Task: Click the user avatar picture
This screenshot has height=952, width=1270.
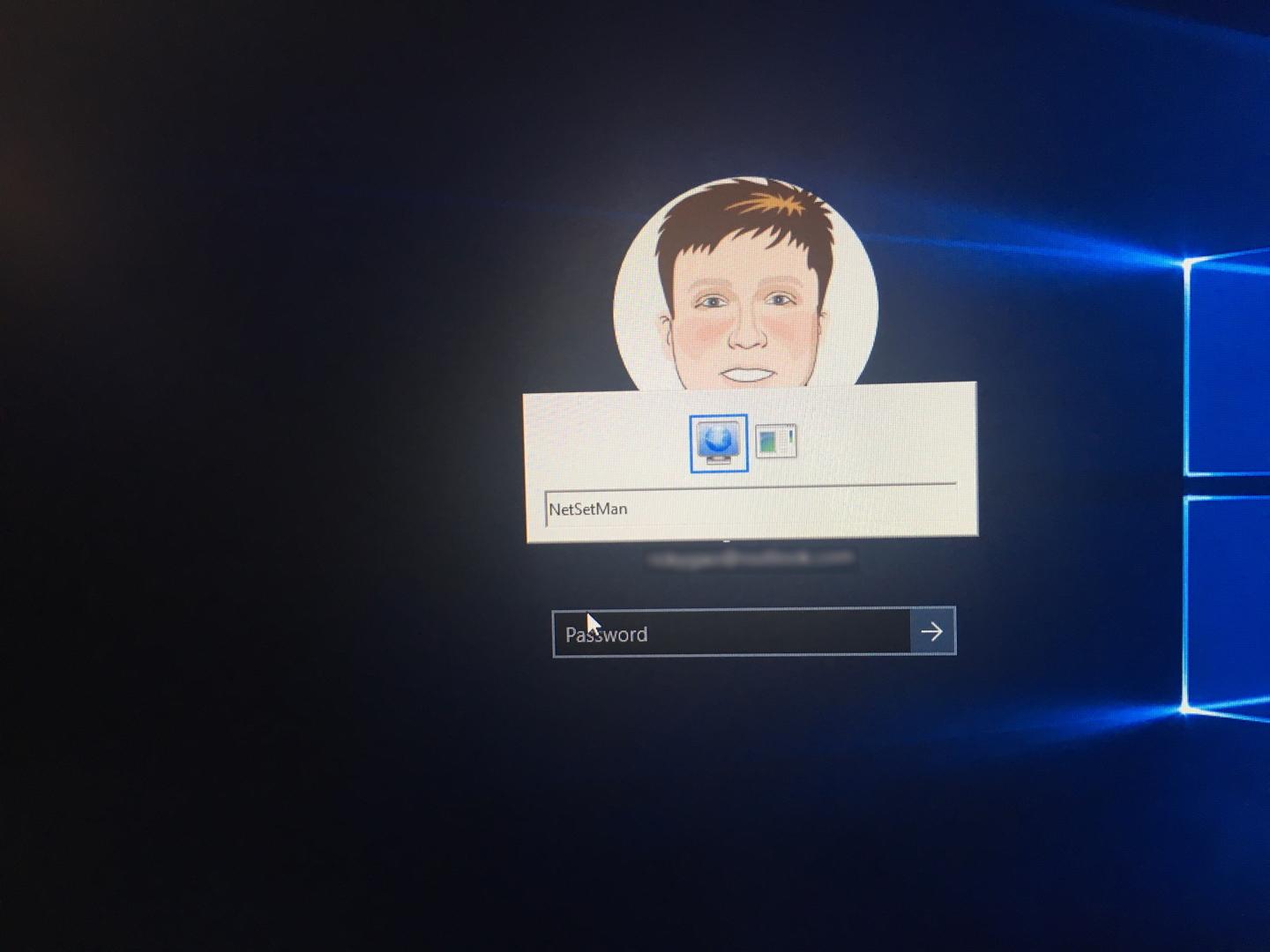Action: point(746,284)
